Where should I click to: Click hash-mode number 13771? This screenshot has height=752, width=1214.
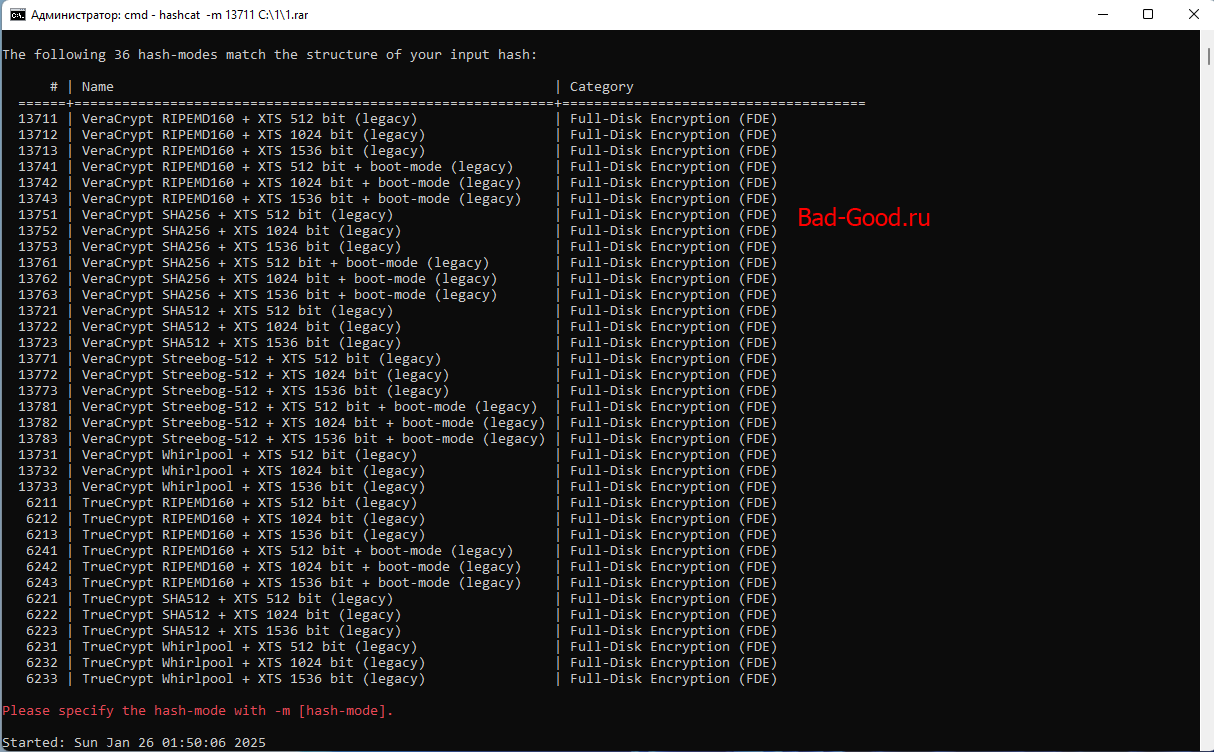point(38,359)
